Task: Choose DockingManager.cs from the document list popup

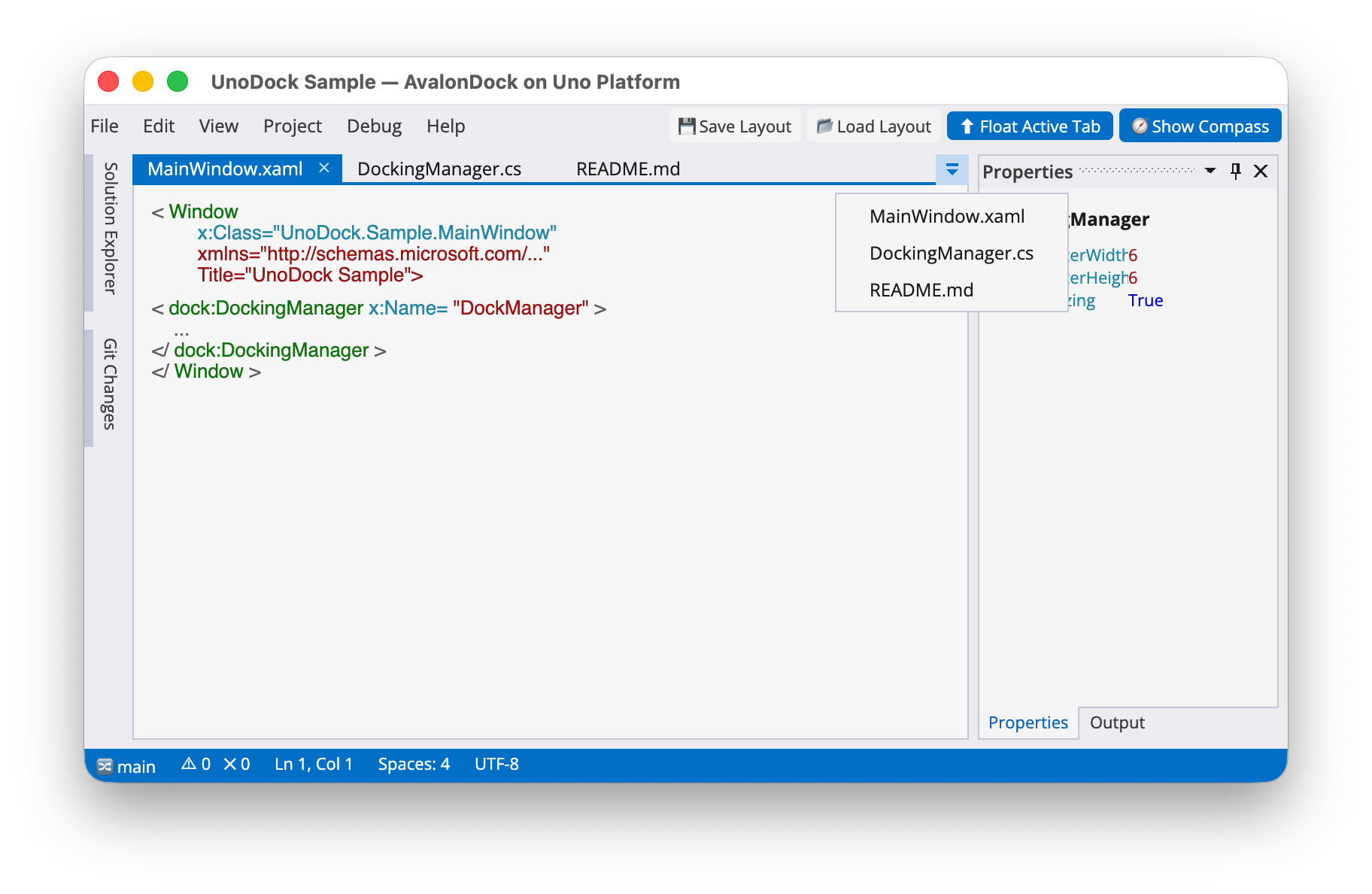Action: [x=952, y=253]
